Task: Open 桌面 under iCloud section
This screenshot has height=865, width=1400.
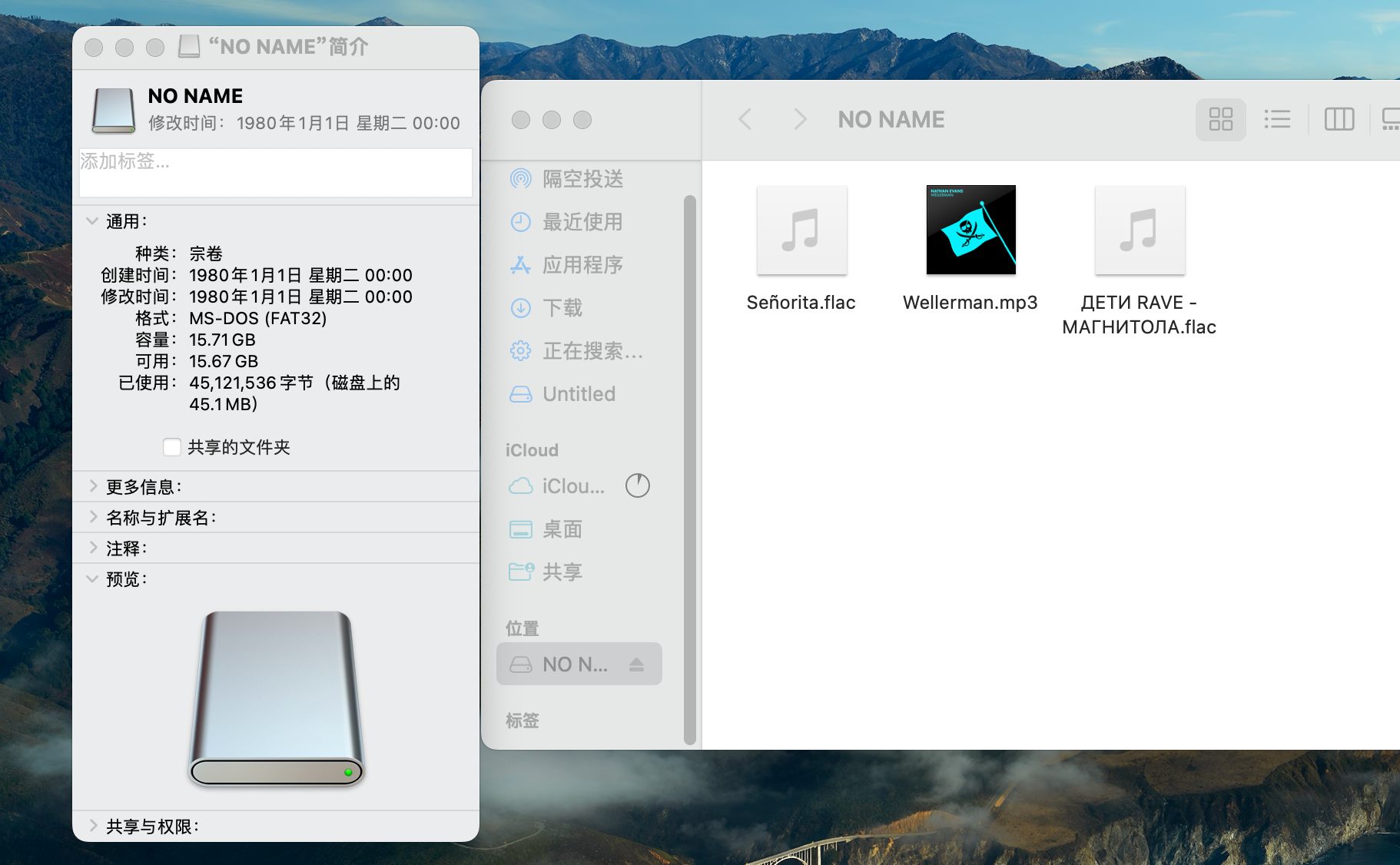Action: (562, 529)
